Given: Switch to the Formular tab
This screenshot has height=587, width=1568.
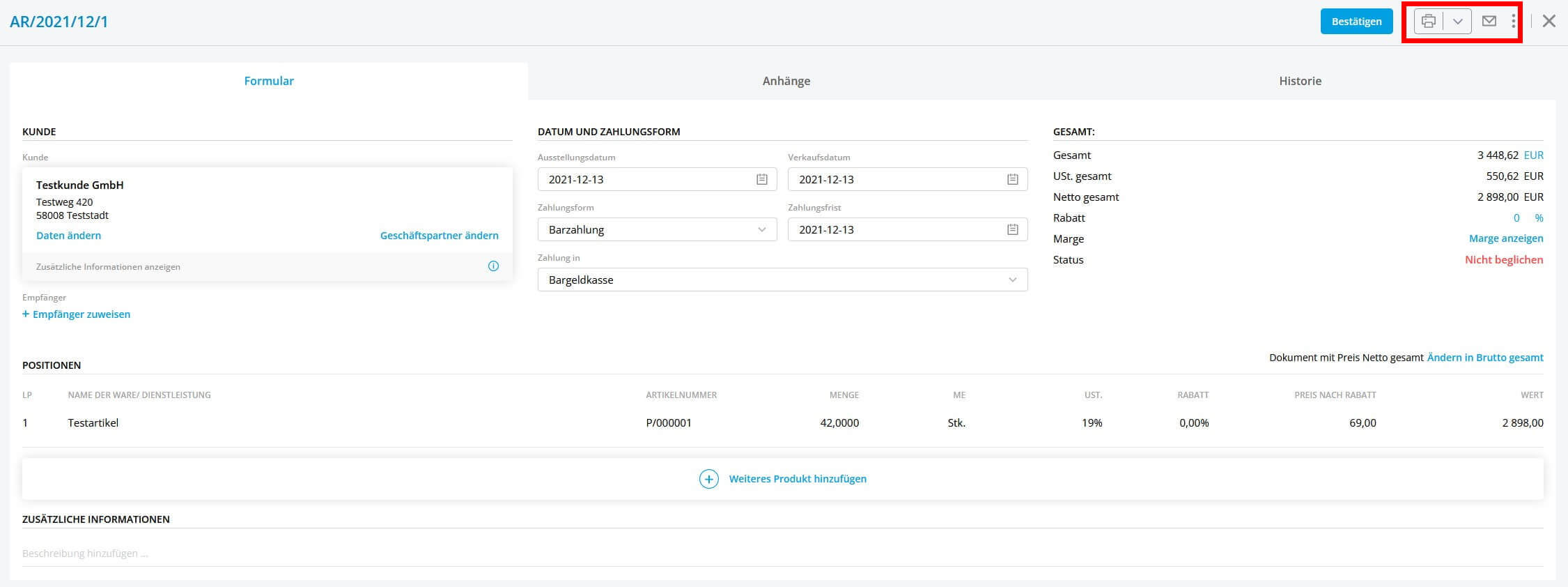Looking at the screenshot, I should [x=269, y=81].
